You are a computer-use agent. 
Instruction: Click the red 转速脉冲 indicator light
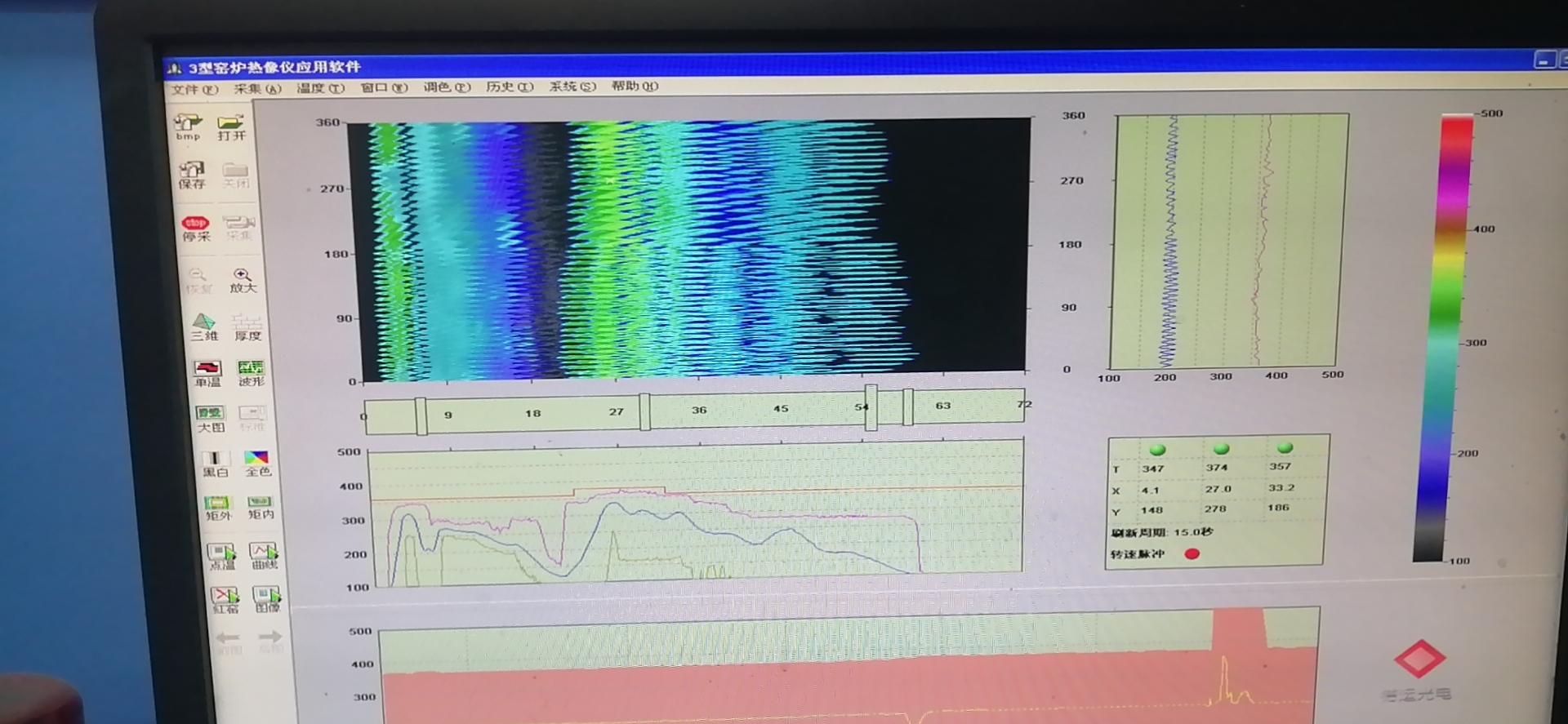[1192, 553]
